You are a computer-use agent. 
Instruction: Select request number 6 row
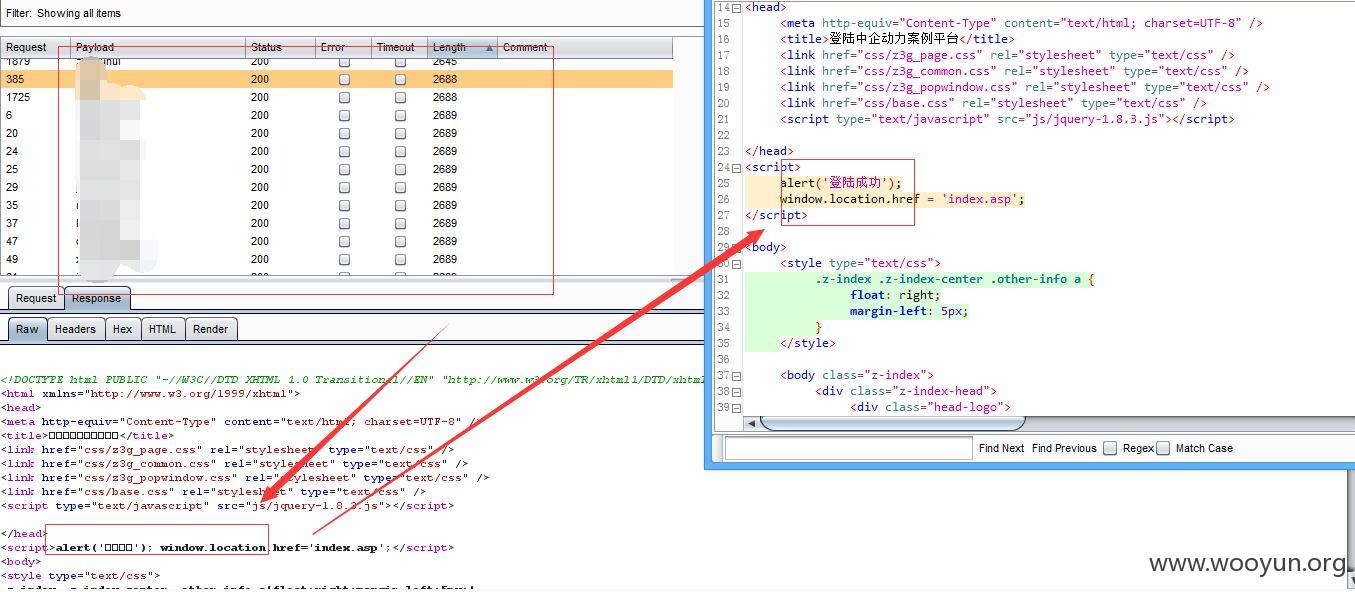336,115
